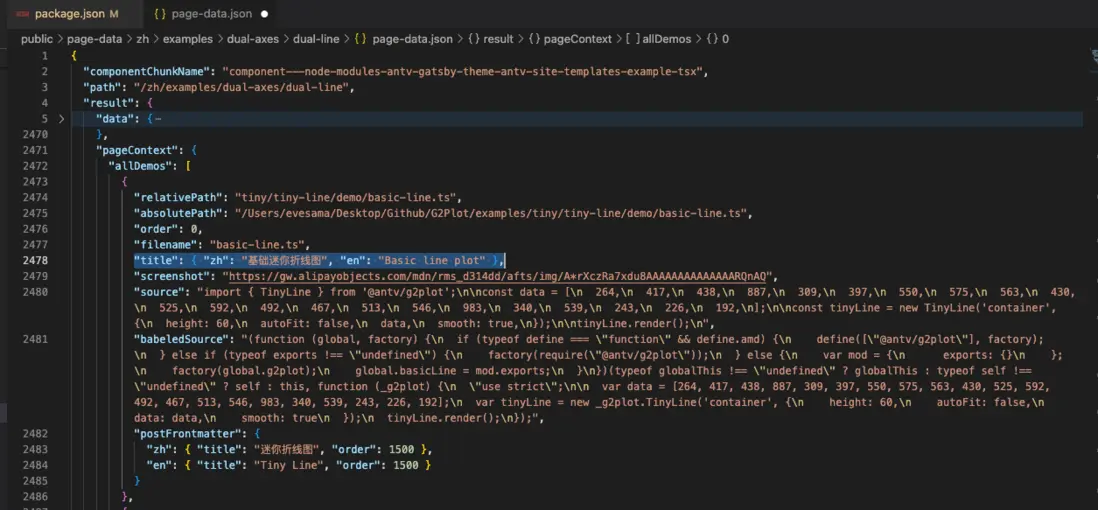
Task: Click line number 2481 in the gutter
Action: coord(35,339)
